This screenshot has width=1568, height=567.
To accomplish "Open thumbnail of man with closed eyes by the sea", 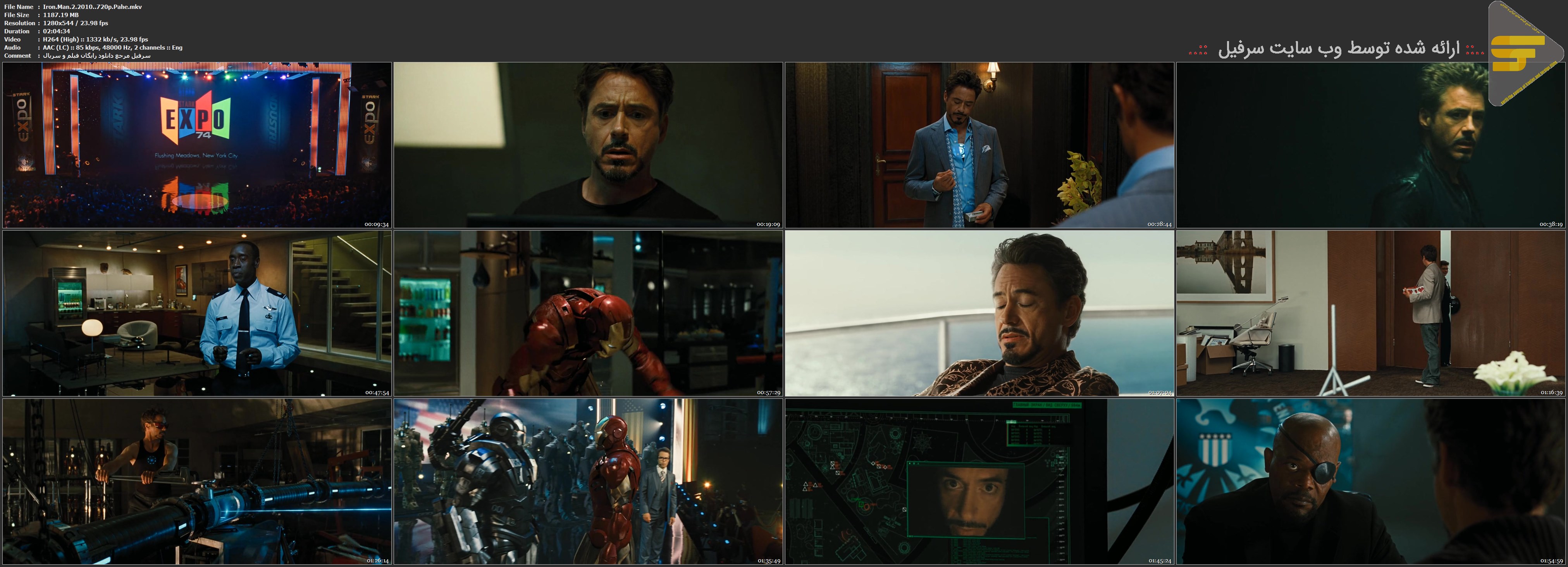I will point(979,313).
